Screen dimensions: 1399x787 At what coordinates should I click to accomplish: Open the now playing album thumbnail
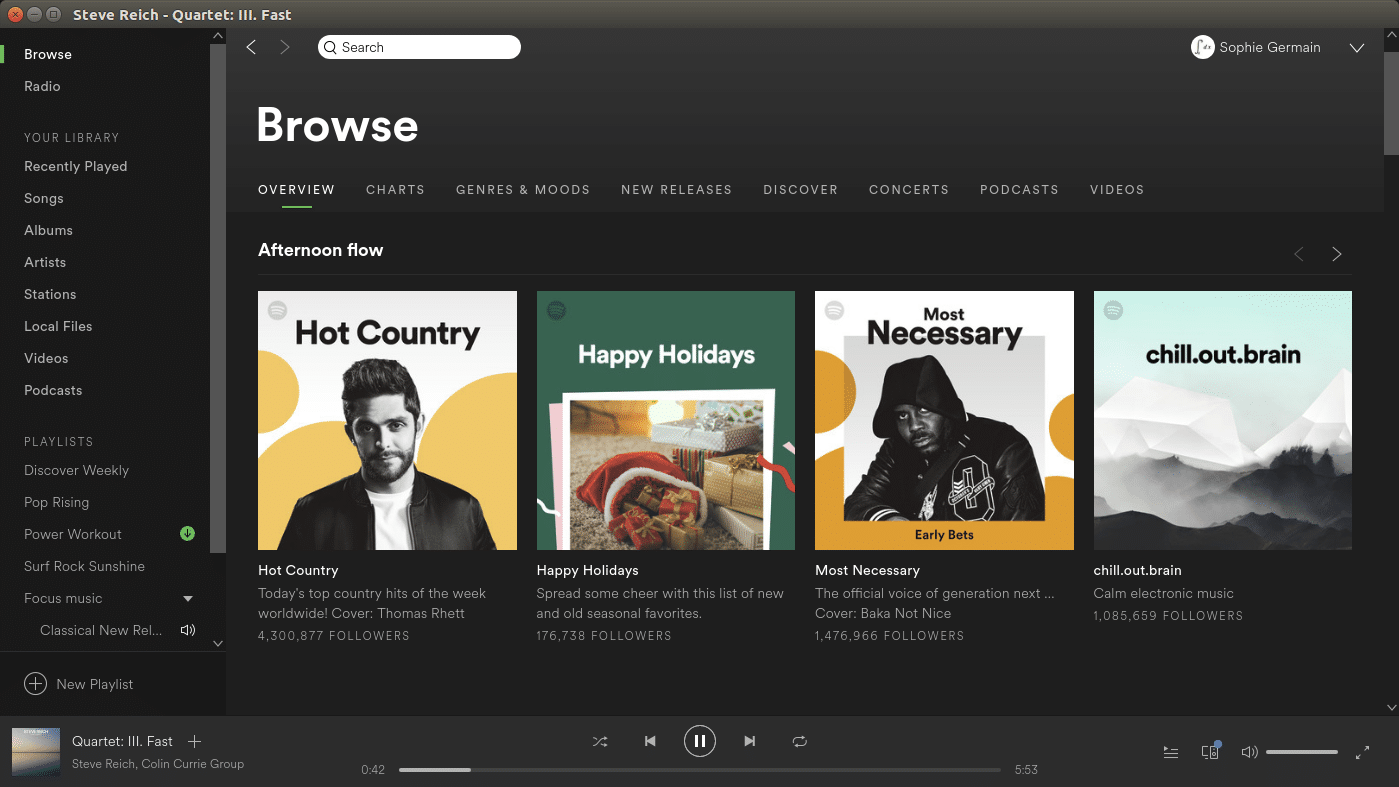pyautogui.click(x=35, y=751)
